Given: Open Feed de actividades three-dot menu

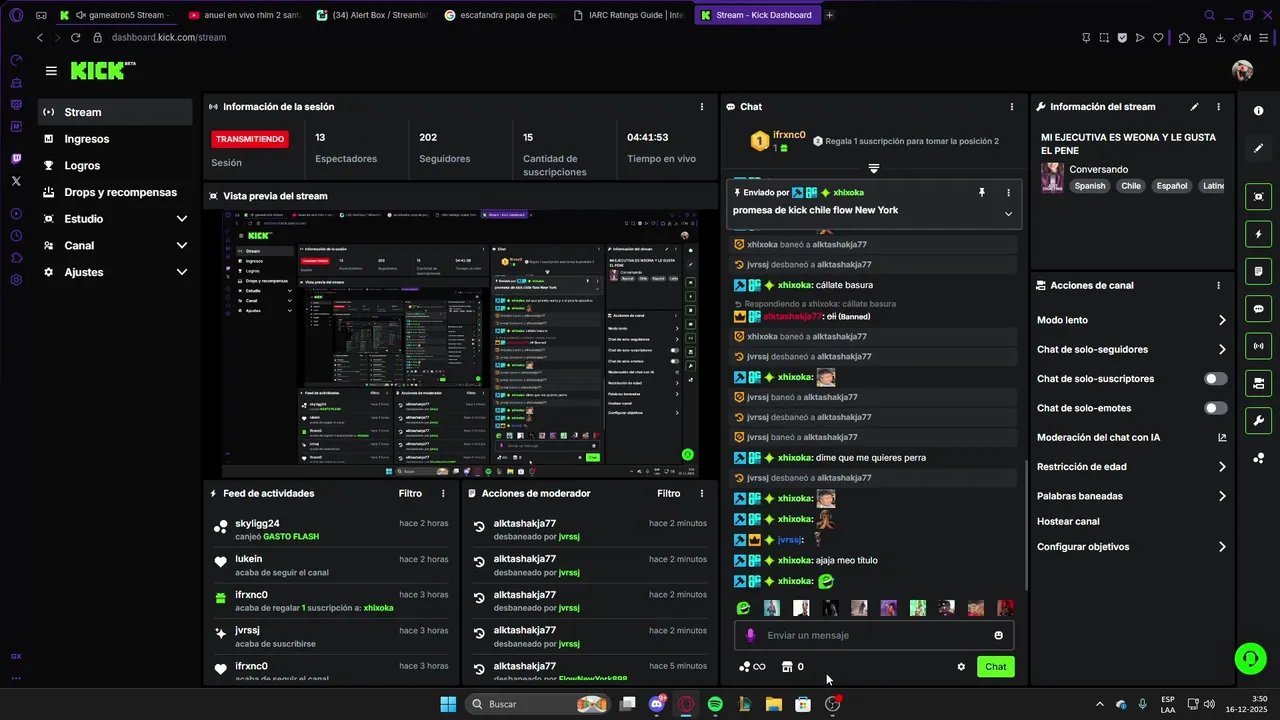Looking at the screenshot, I should pos(443,493).
